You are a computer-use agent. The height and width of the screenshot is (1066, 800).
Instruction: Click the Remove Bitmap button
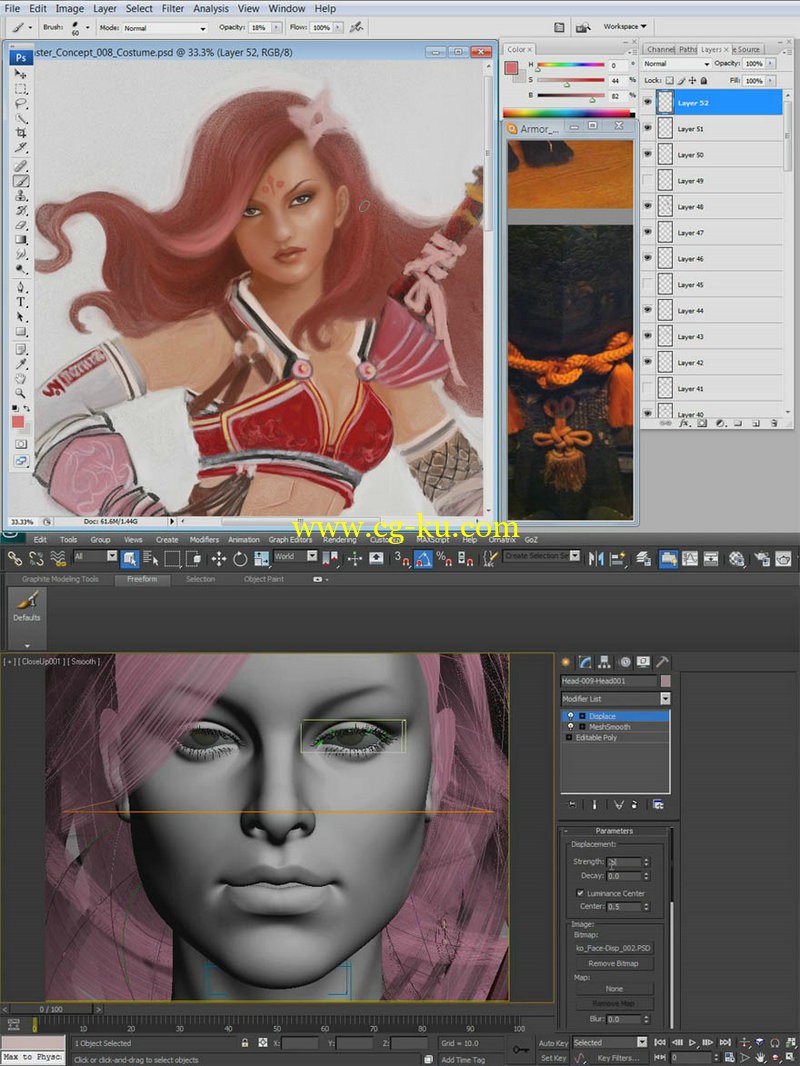[x=613, y=963]
